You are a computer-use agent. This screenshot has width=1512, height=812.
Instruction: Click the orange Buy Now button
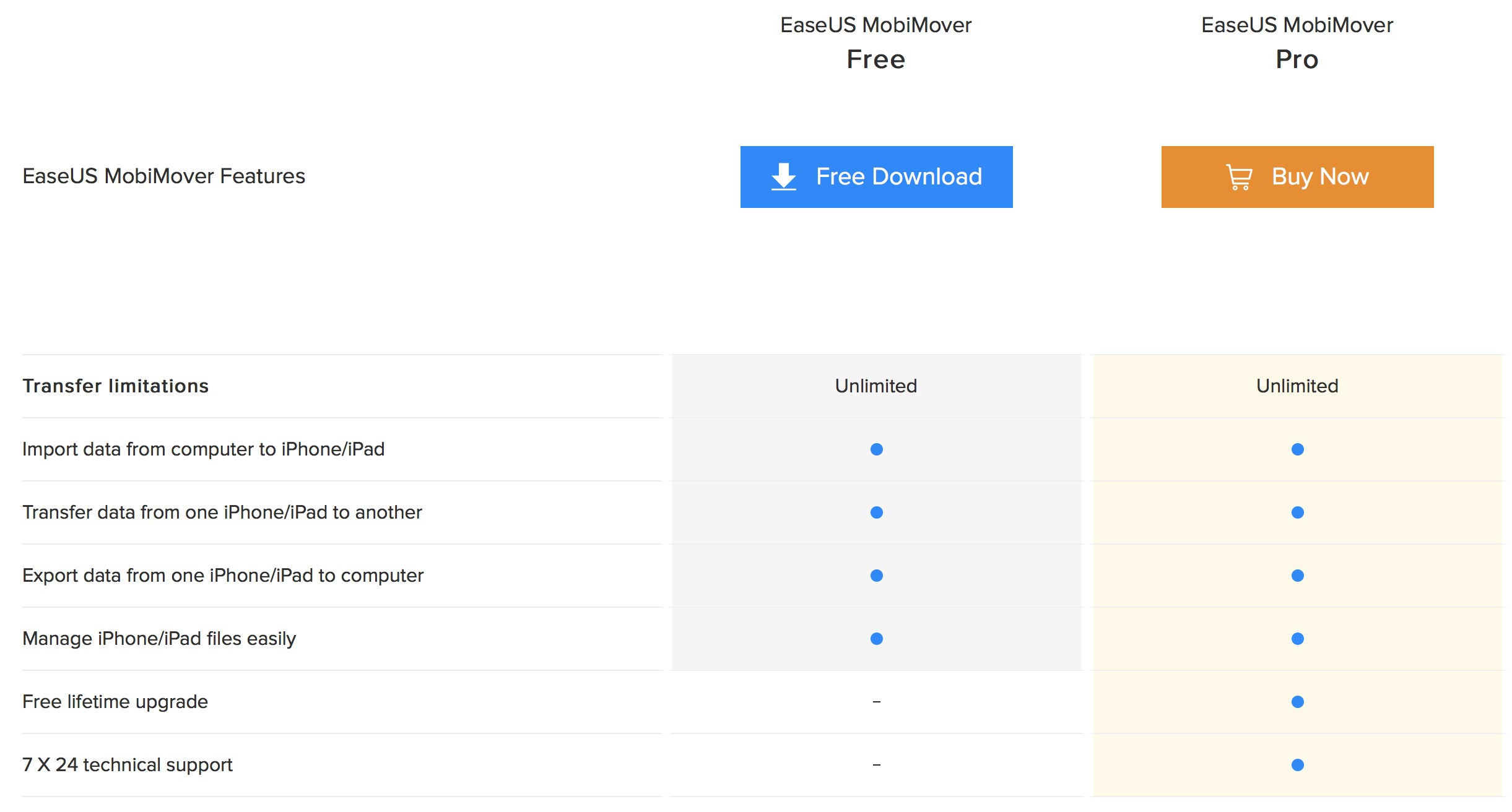tap(1297, 177)
